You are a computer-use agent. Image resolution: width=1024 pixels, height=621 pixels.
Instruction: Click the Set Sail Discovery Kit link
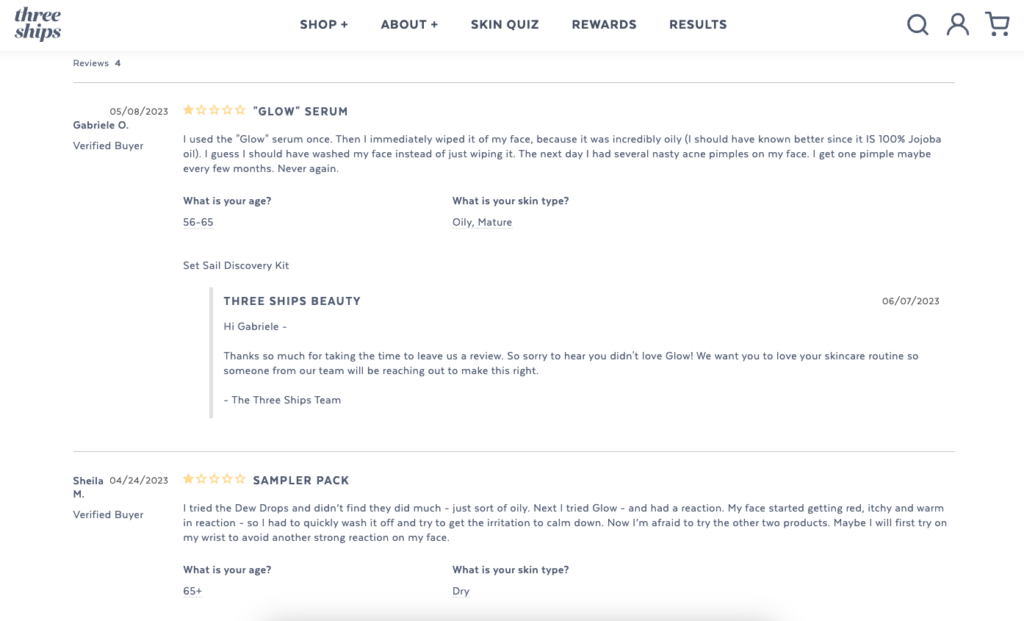pyautogui.click(x=236, y=266)
